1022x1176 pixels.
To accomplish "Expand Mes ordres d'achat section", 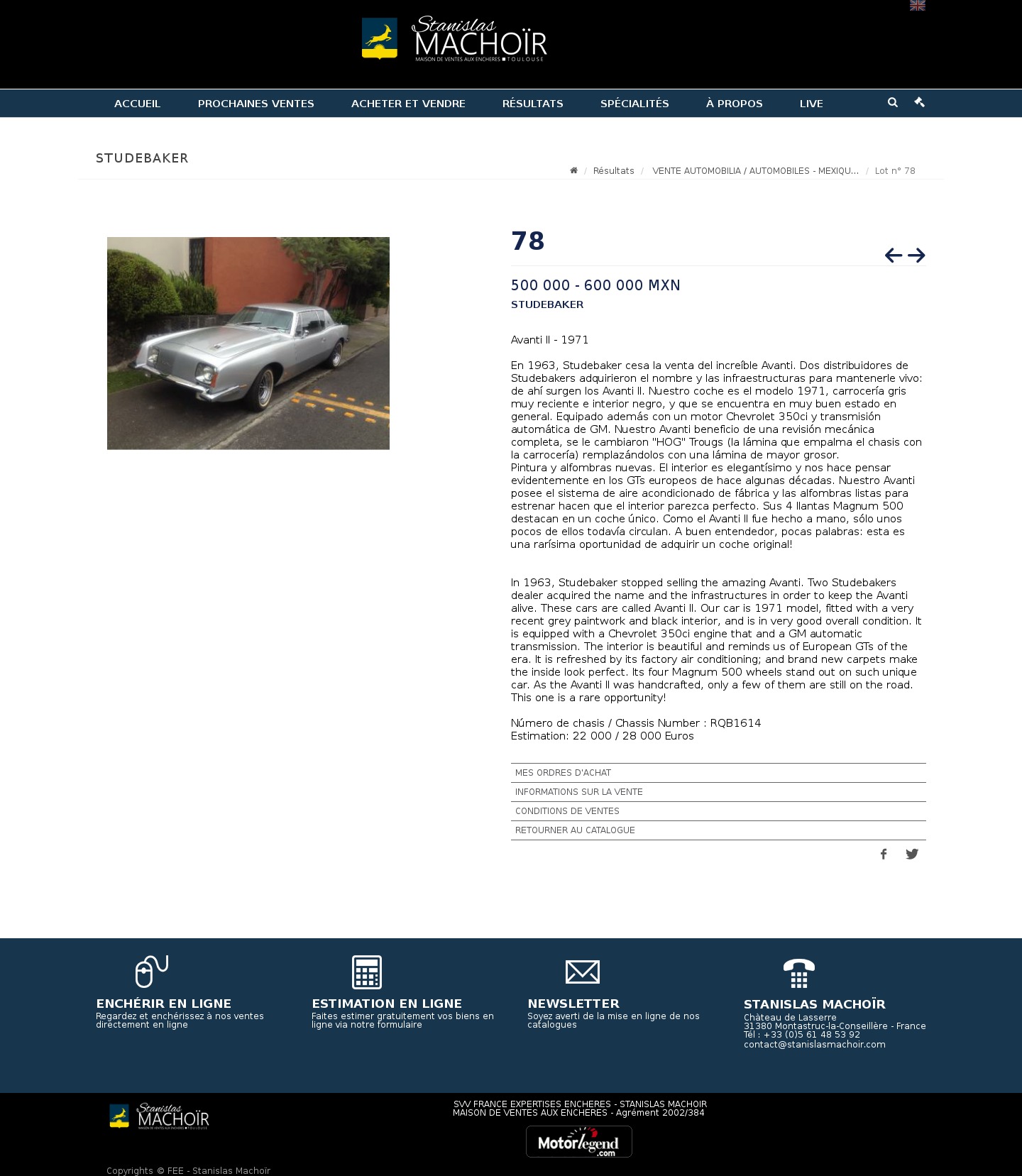I will coord(718,773).
